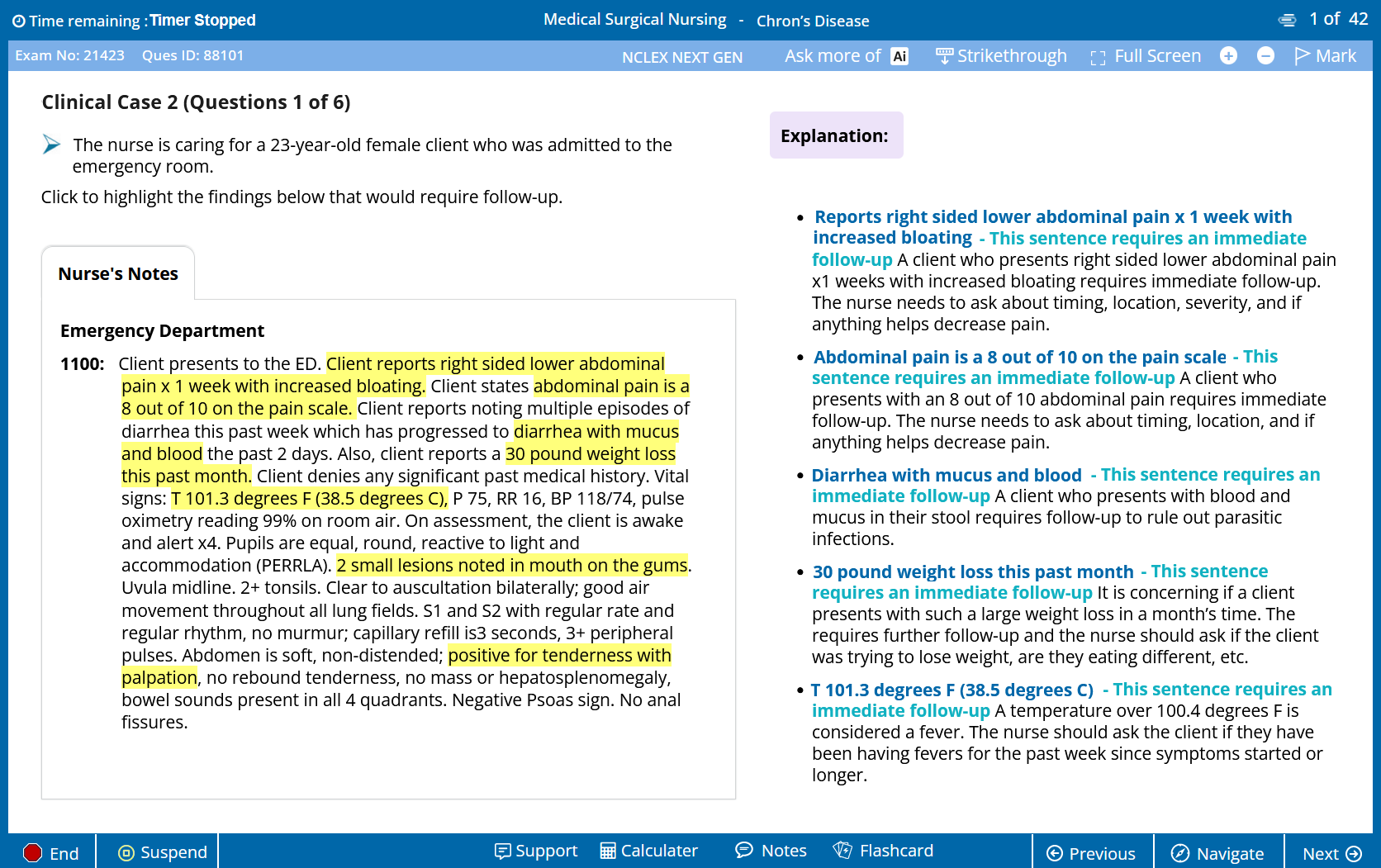Click the 'Ques ID: 88101' label
Screen dimensions: 1381x868
pos(192,55)
